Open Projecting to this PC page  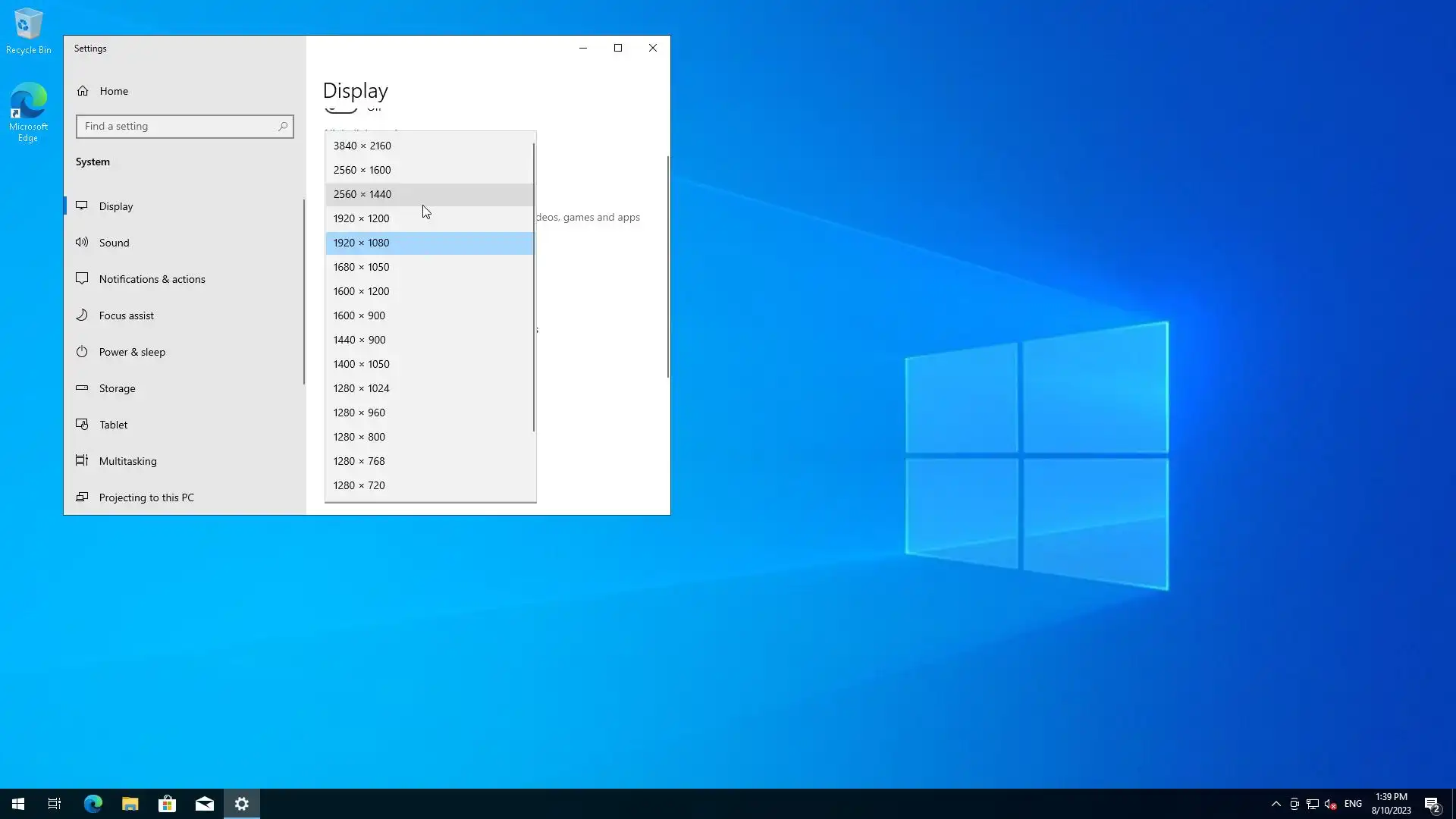[x=146, y=497]
